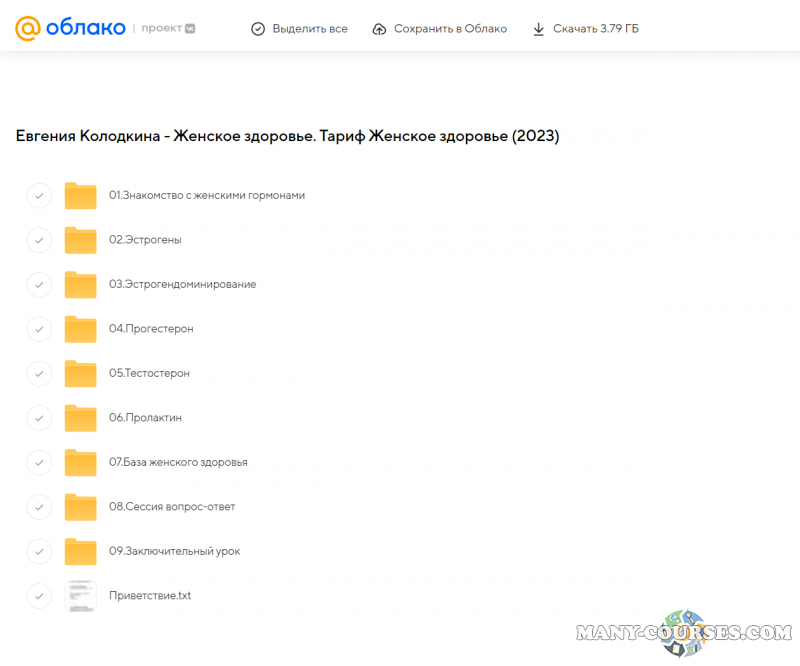Open 08.Сессия вопрос-ответ folder name
The width and height of the screenshot is (800, 666).
point(172,506)
